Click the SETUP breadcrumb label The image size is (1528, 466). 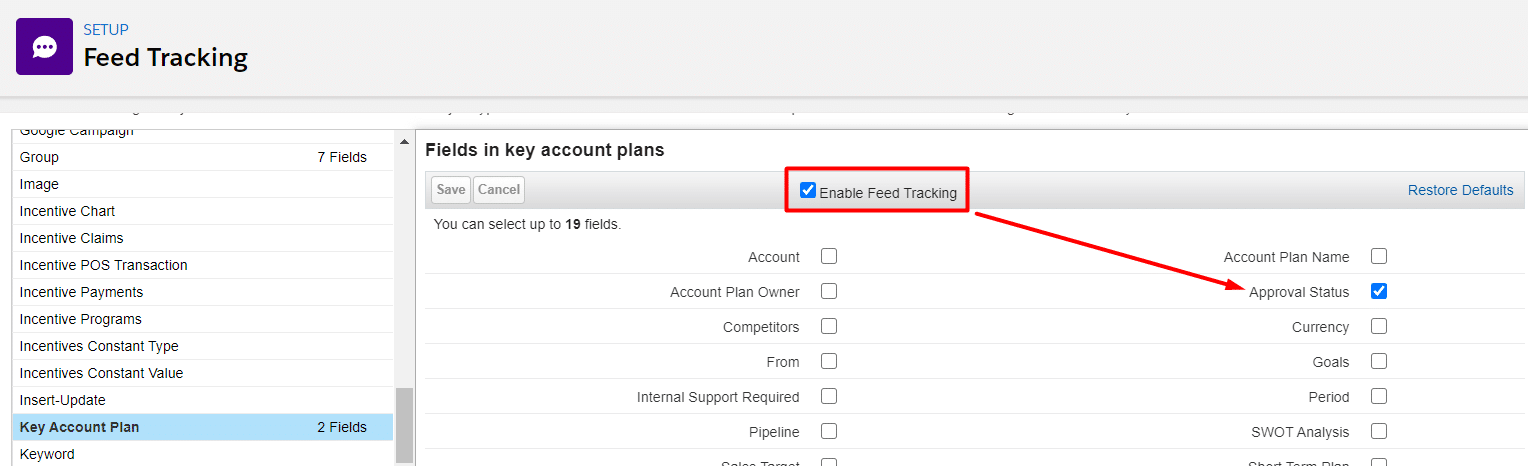click(x=106, y=30)
